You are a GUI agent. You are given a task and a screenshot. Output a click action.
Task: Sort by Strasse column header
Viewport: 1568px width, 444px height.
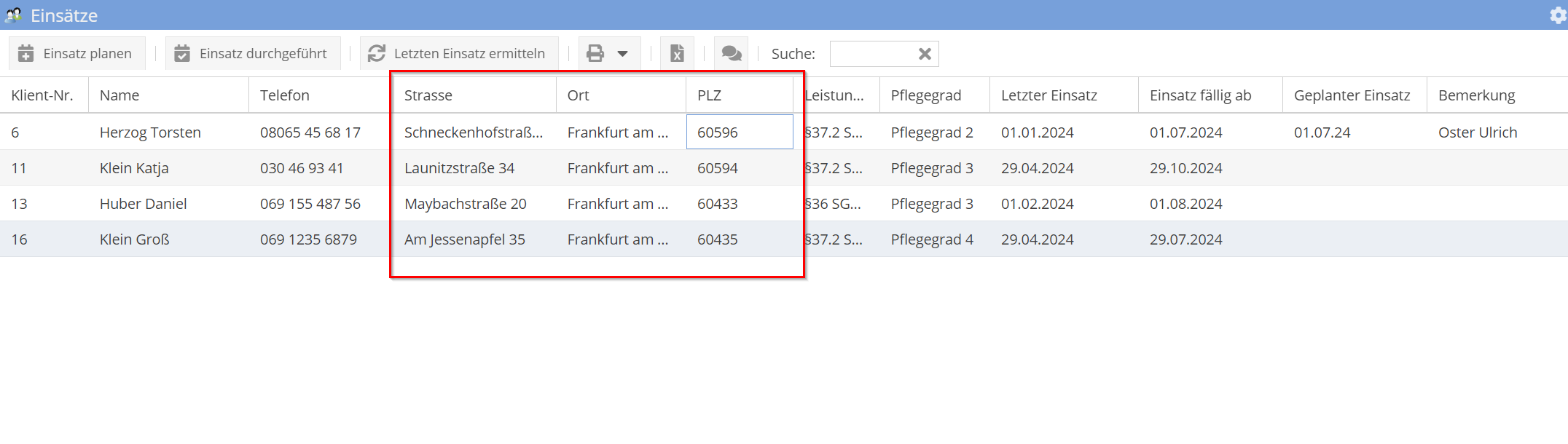(x=474, y=95)
